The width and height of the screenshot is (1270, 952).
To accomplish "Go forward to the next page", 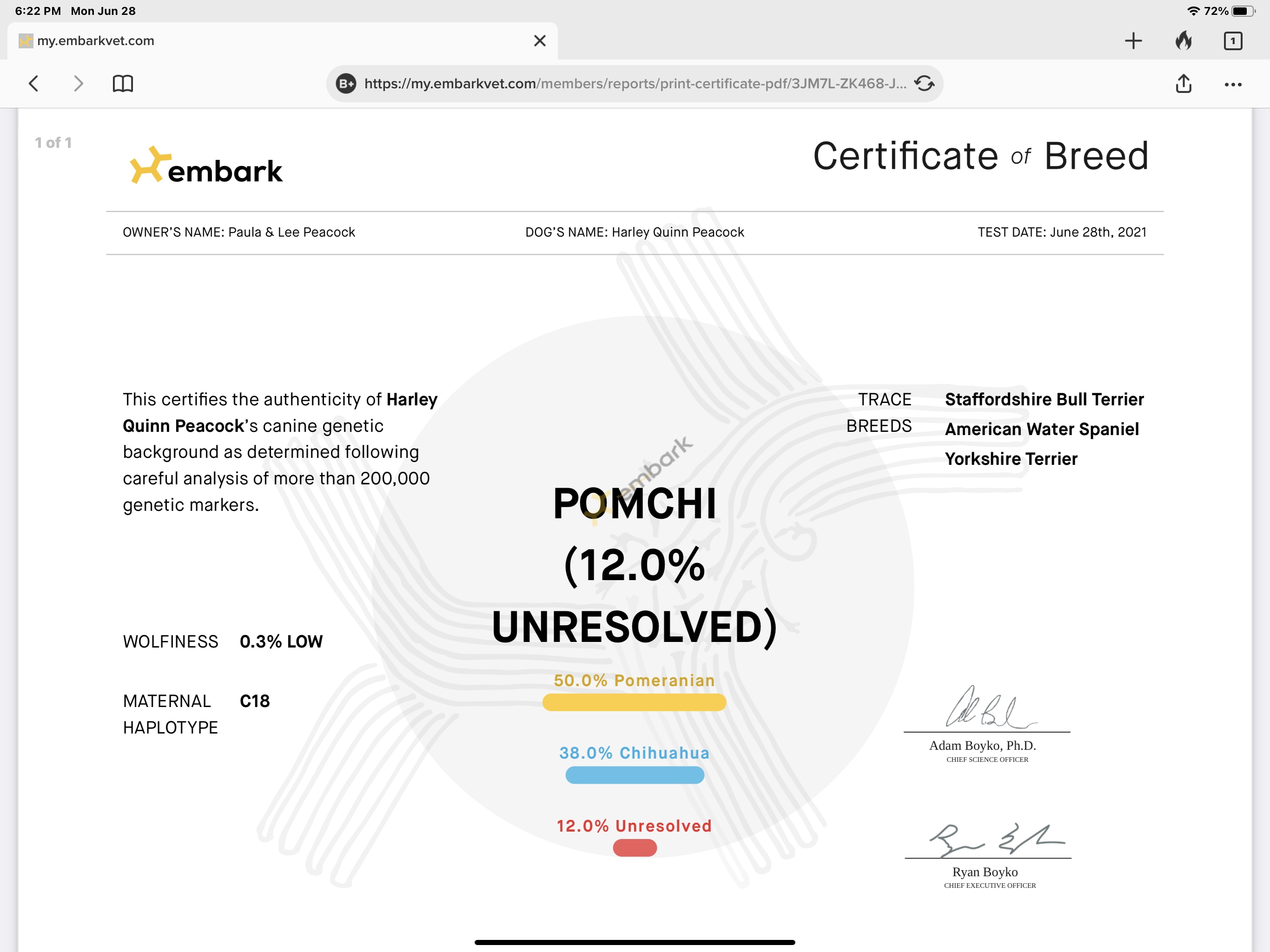I will tap(79, 84).
